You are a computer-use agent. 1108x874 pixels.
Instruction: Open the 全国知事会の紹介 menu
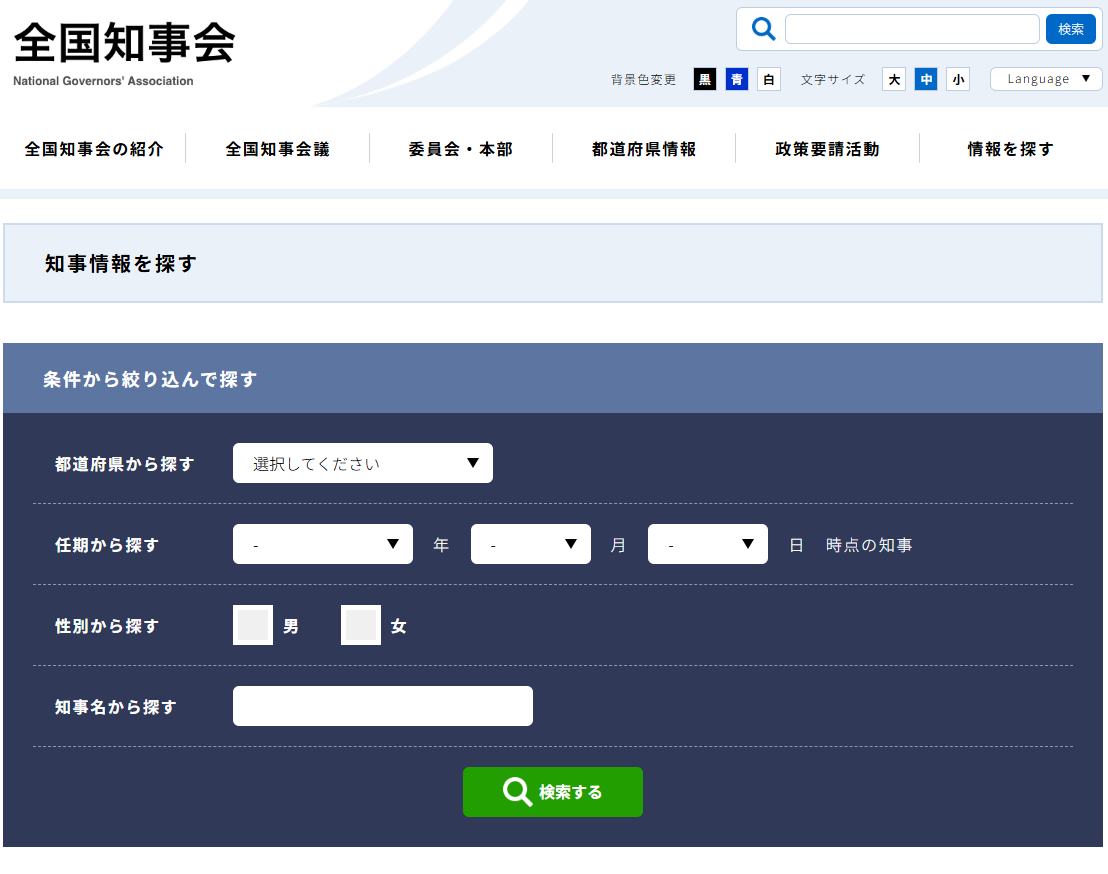[x=94, y=149]
